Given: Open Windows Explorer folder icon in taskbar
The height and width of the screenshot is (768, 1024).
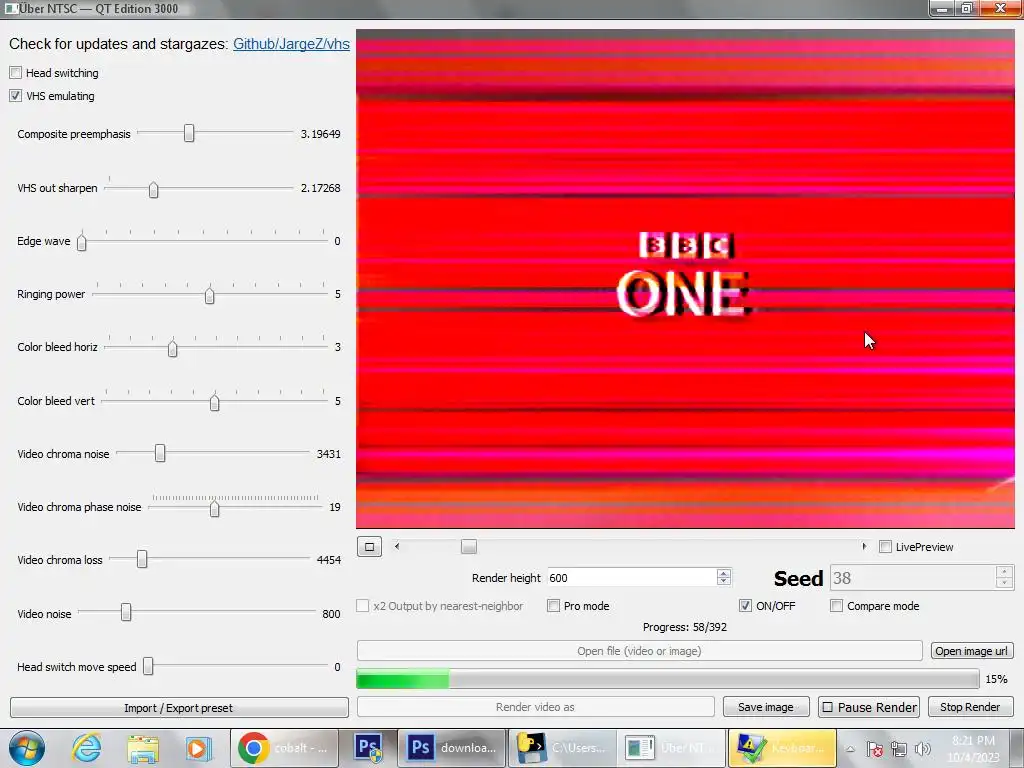Looking at the screenshot, I should coord(142,748).
